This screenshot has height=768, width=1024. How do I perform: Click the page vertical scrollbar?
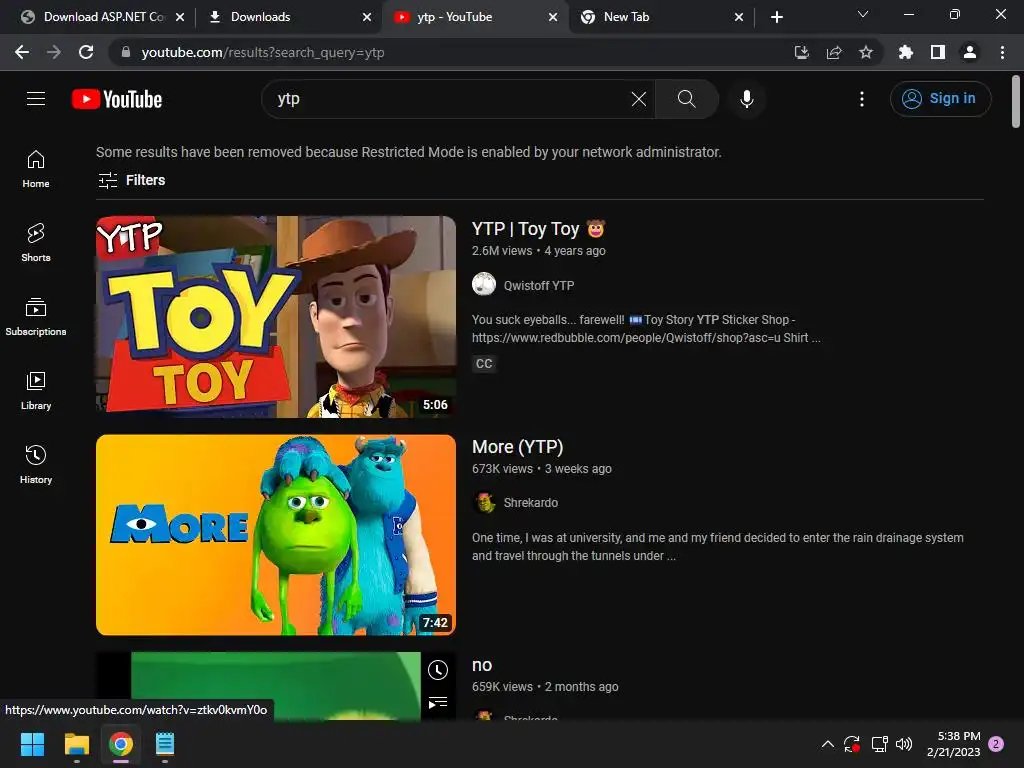coord(1016,102)
